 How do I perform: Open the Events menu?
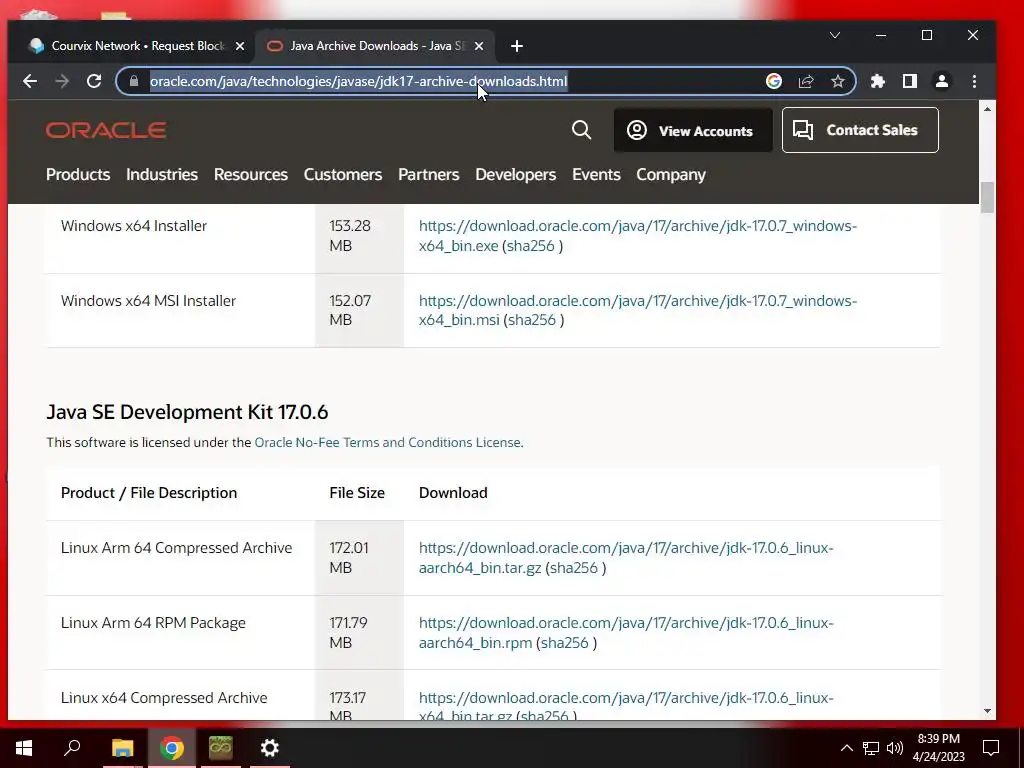pos(596,174)
